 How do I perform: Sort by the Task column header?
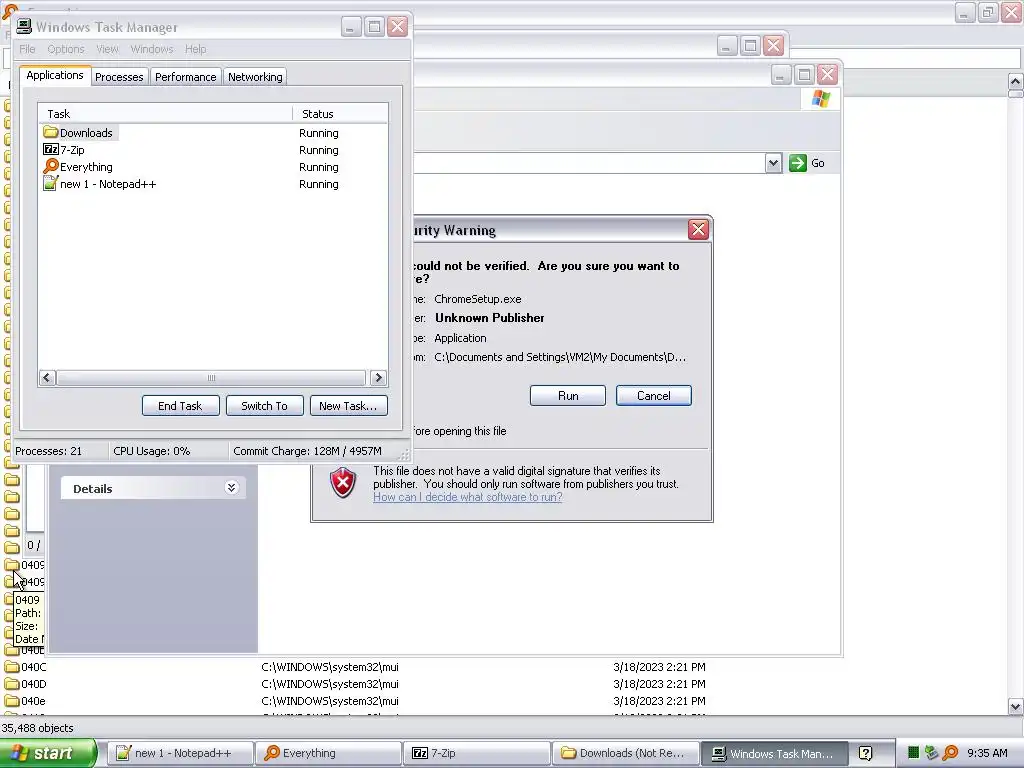(x=165, y=114)
